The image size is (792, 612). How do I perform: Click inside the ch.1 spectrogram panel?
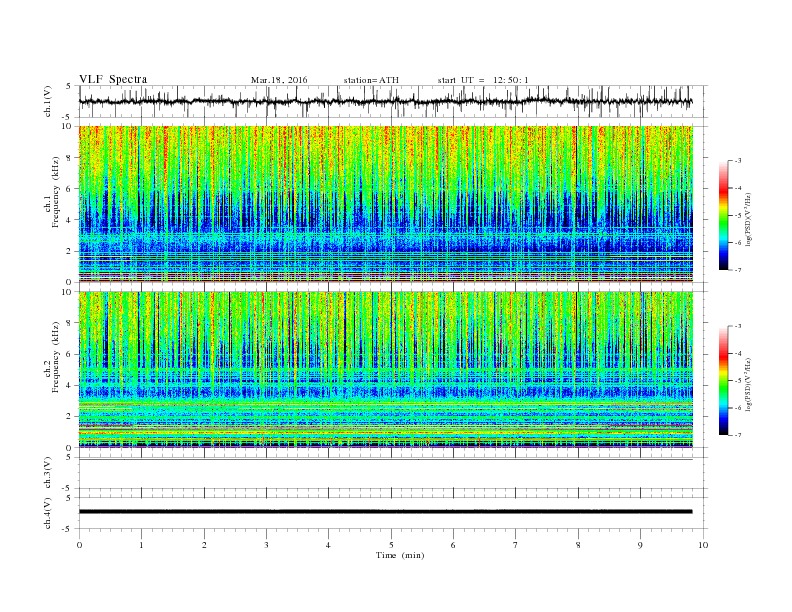coord(385,204)
